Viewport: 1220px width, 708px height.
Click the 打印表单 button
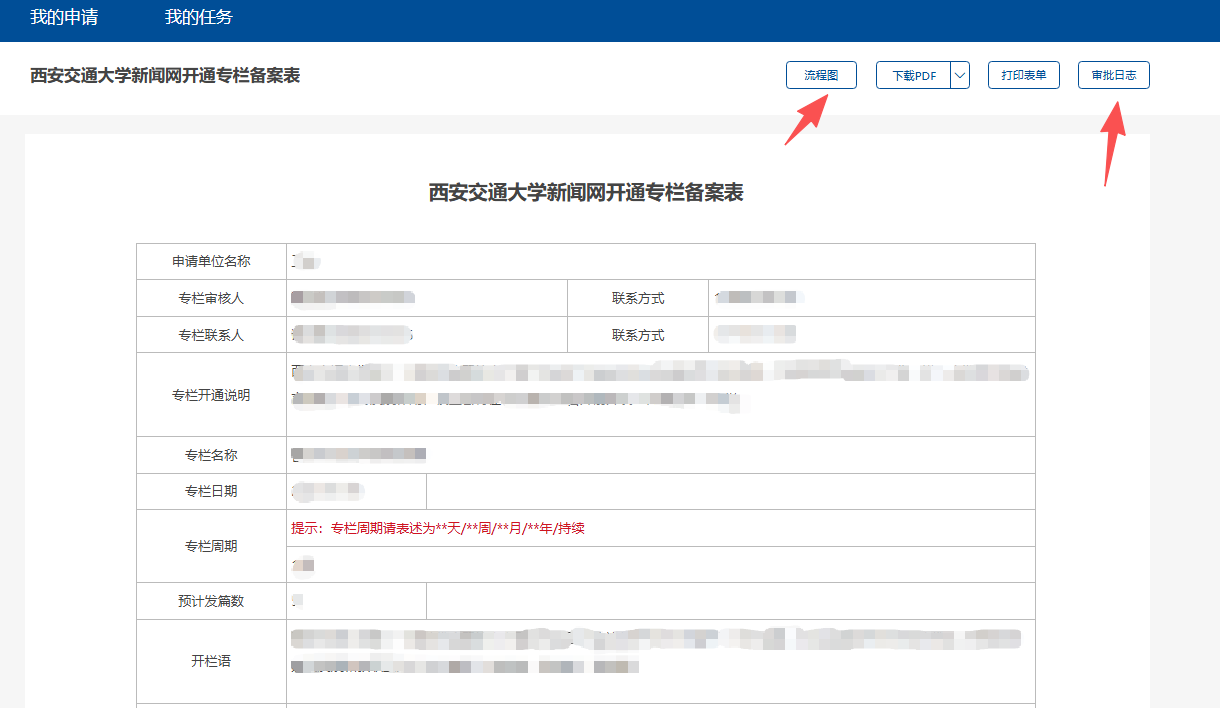pos(1023,76)
